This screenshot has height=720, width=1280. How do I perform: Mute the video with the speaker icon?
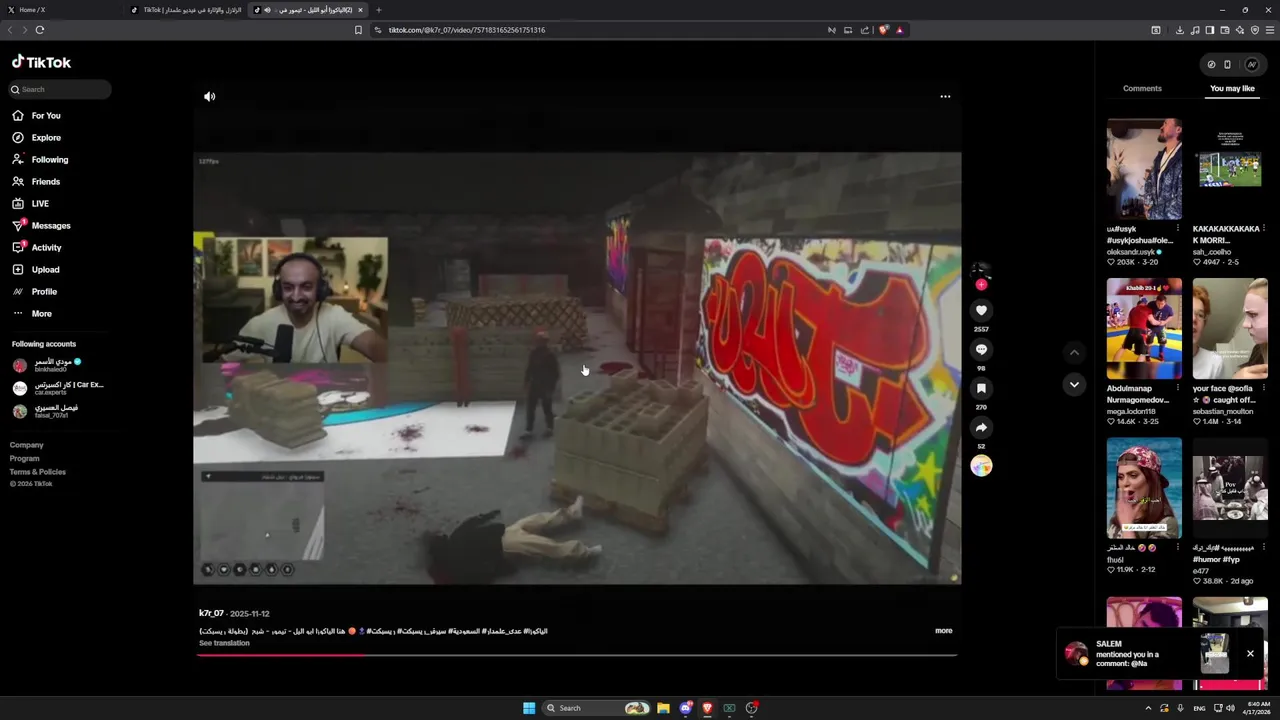pos(209,96)
